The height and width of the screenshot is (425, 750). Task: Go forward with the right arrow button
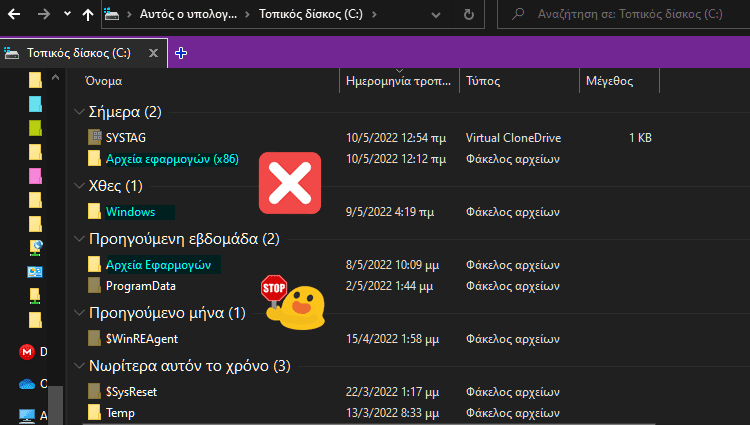tap(44, 14)
